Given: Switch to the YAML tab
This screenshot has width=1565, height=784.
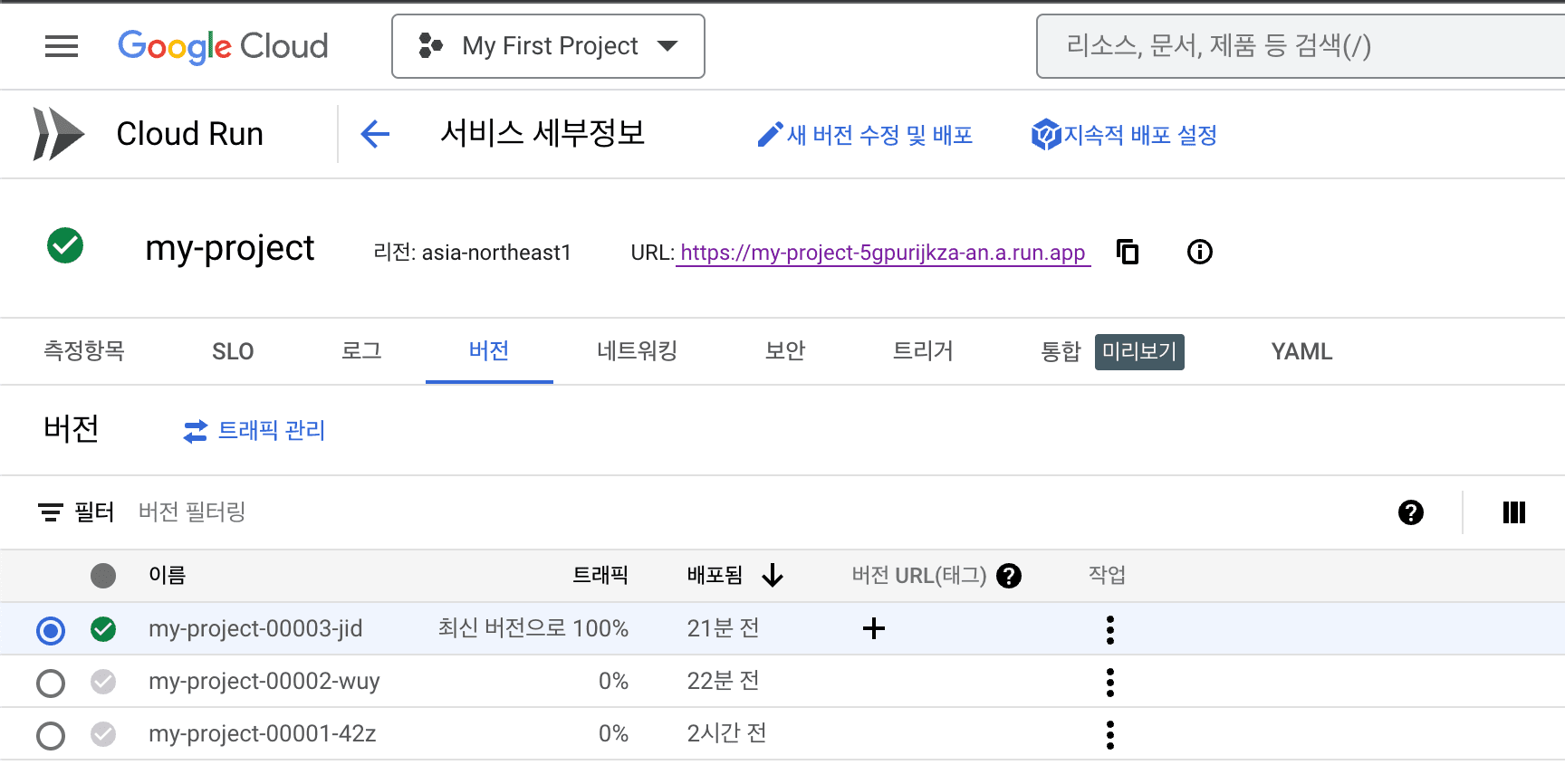Looking at the screenshot, I should (1301, 351).
